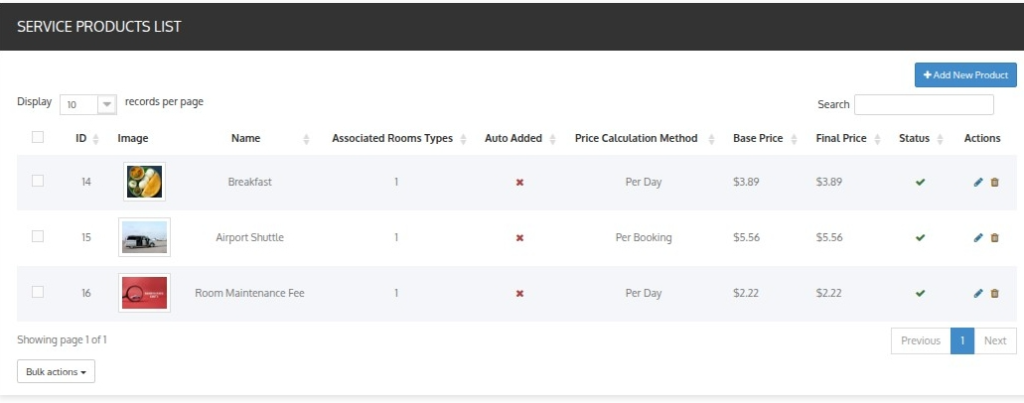Go to the Next page
The height and width of the screenshot is (403, 1024).
tap(995, 341)
